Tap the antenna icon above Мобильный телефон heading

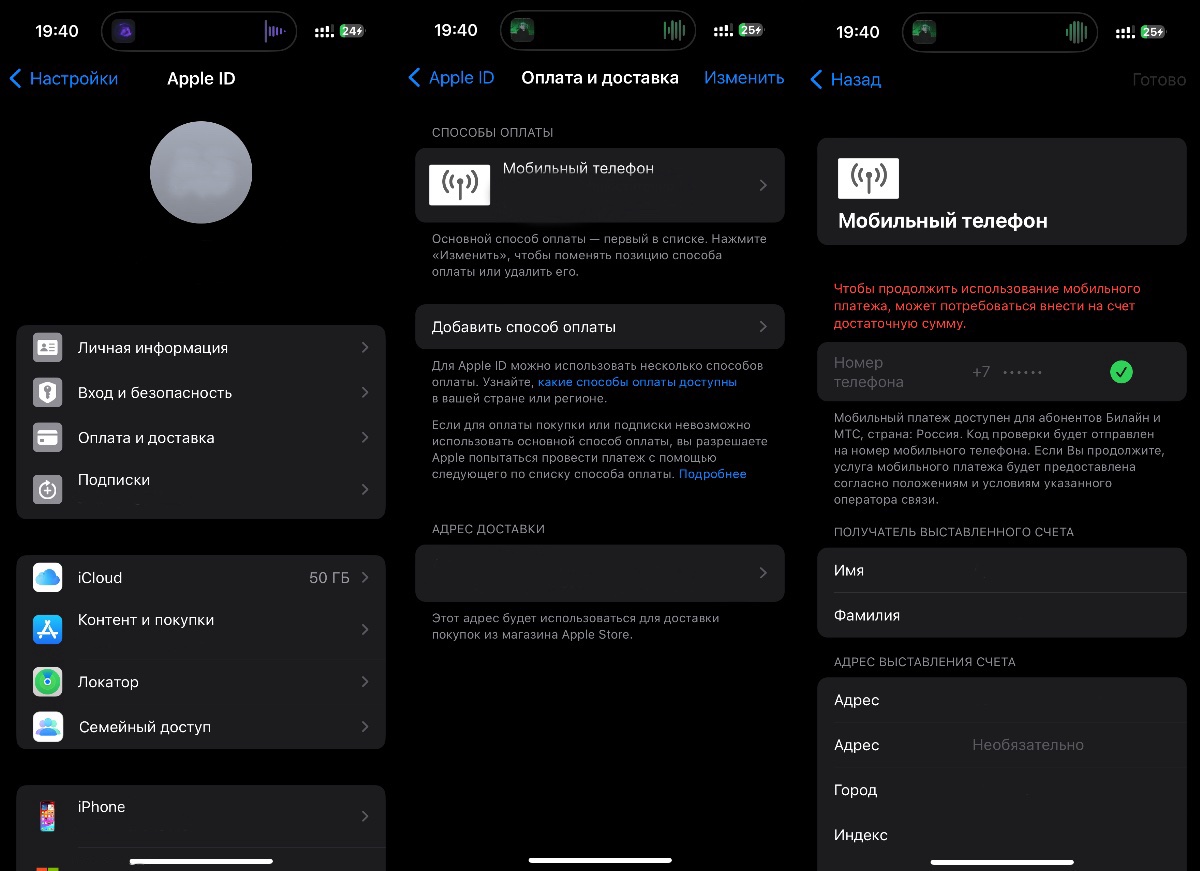(x=868, y=178)
